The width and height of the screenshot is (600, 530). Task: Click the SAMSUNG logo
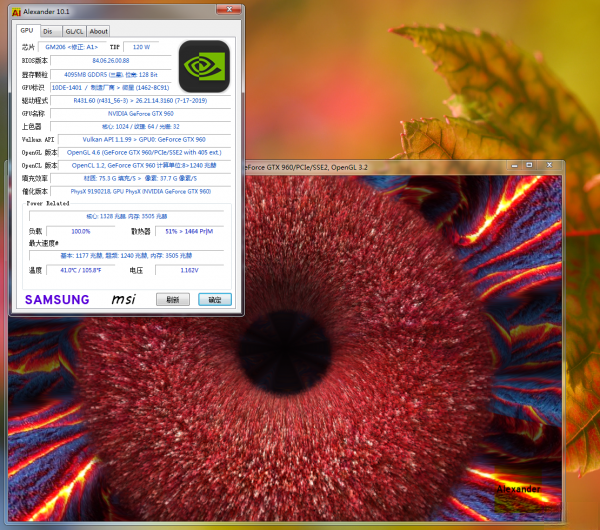coord(57,299)
